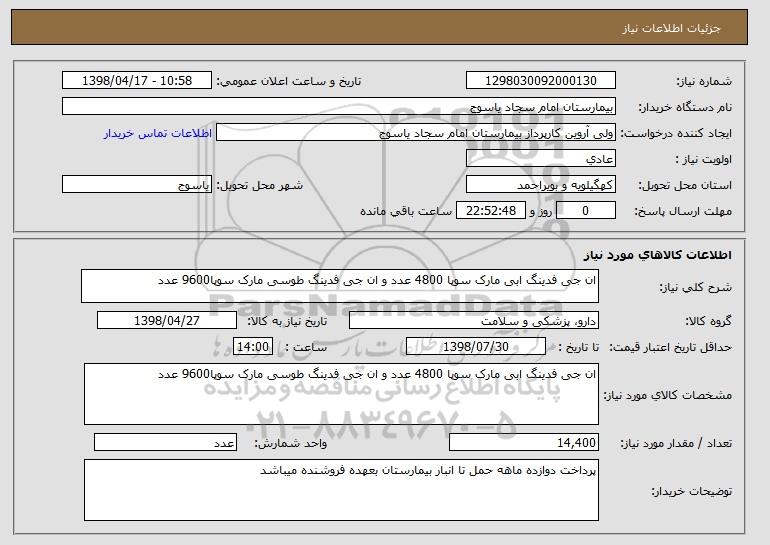Click the label واحد شمارش
Screen dimensions: 770x545
[x=290, y=443]
